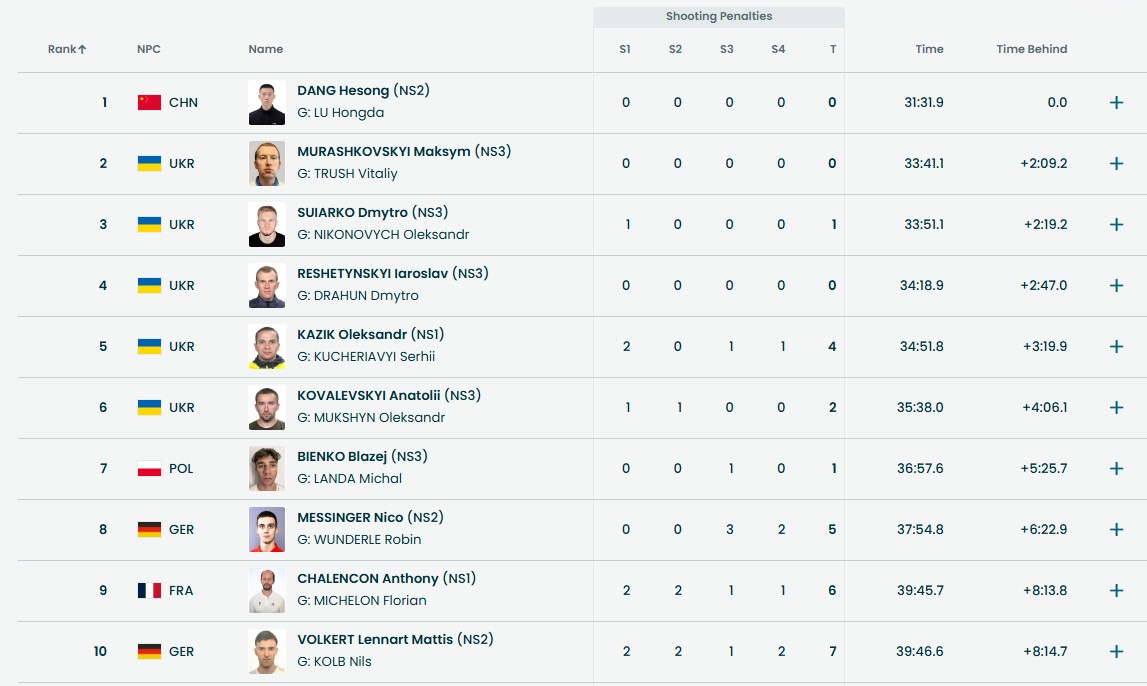Open plus icon for SUIARKO Dmytro
The height and width of the screenshot is (686, 1147).
pyautogui.click(x=1116, y=225)
